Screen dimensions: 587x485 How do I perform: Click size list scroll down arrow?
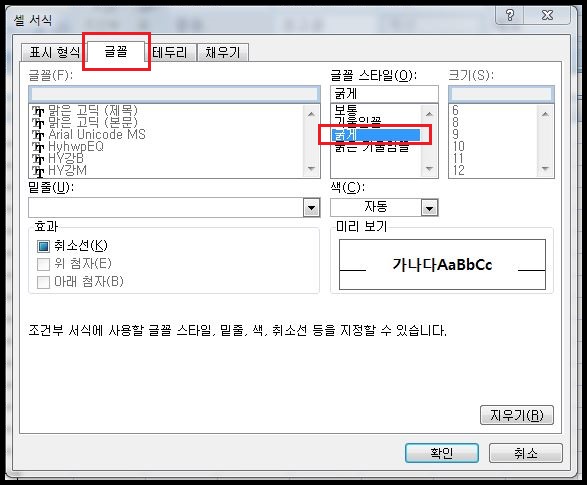tap(545, 169)
